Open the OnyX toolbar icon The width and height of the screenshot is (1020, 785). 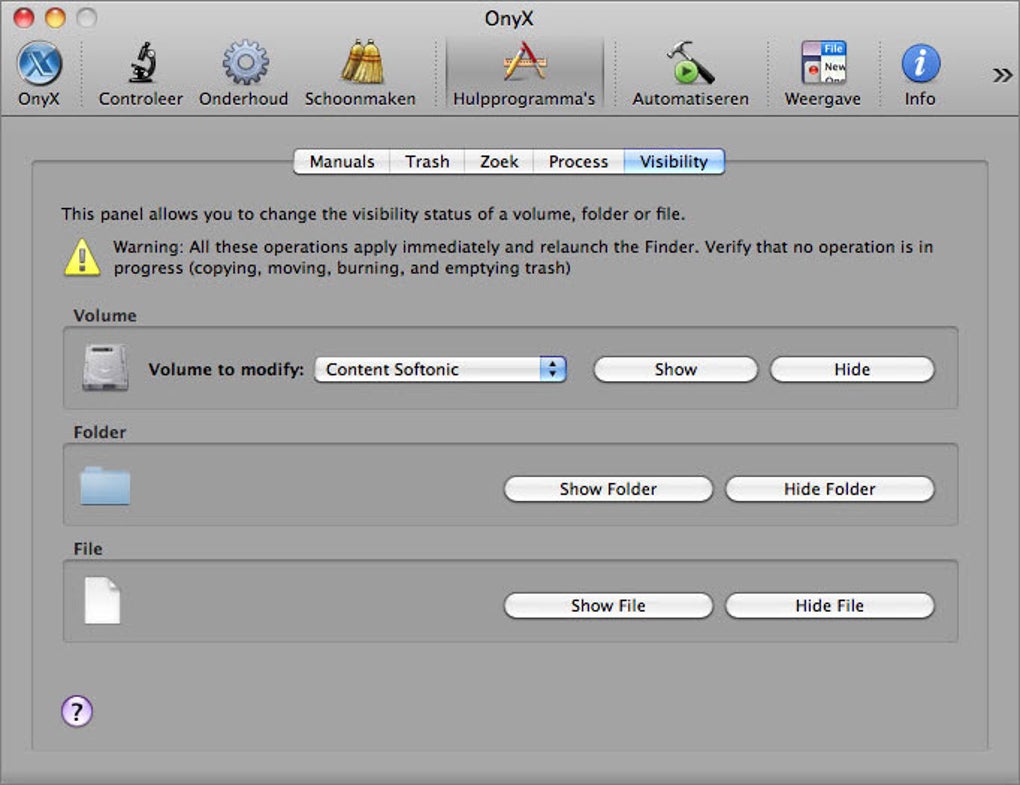click(x=39, y=73)
